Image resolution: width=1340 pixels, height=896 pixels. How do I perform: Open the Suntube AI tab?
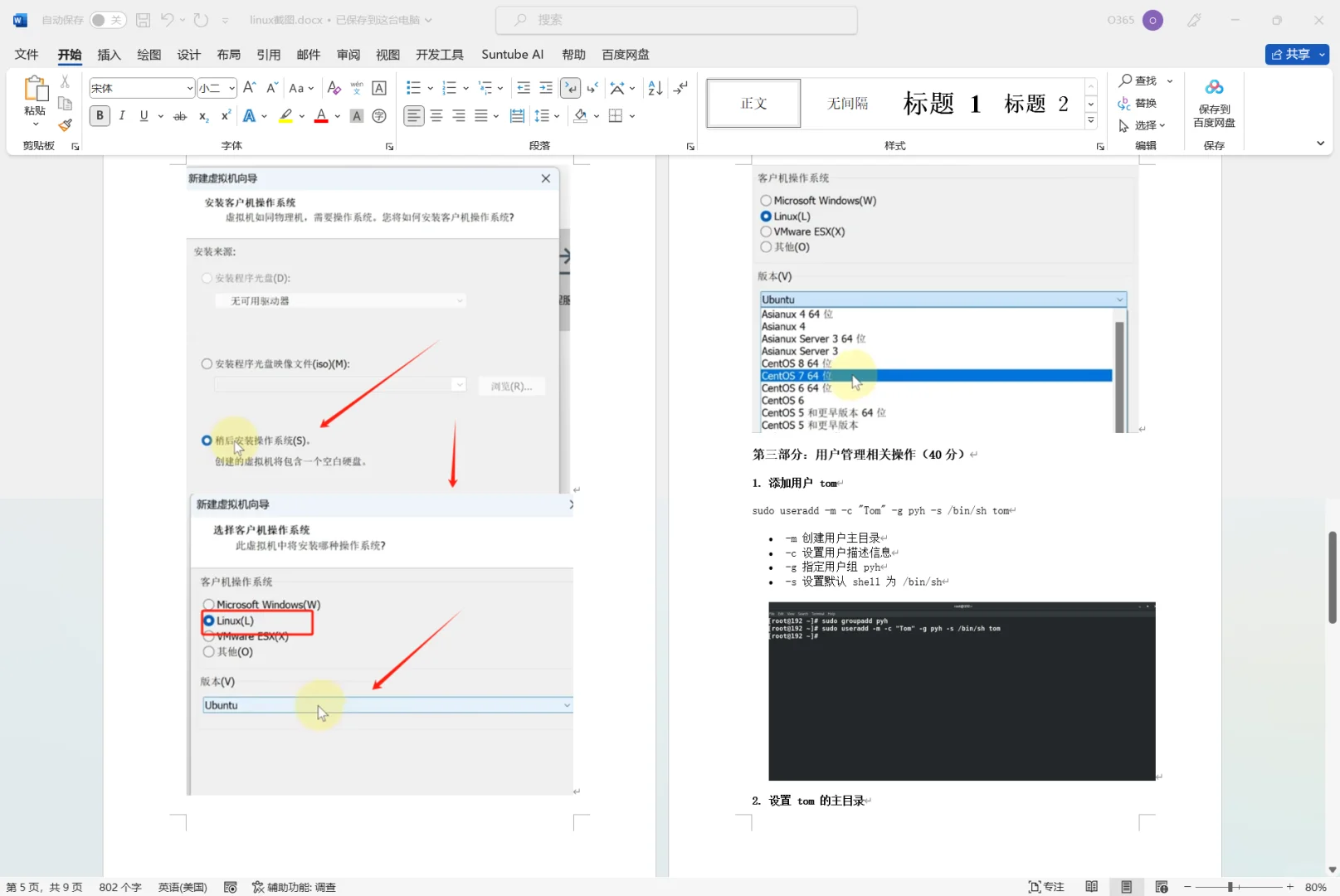click(512, 54)
